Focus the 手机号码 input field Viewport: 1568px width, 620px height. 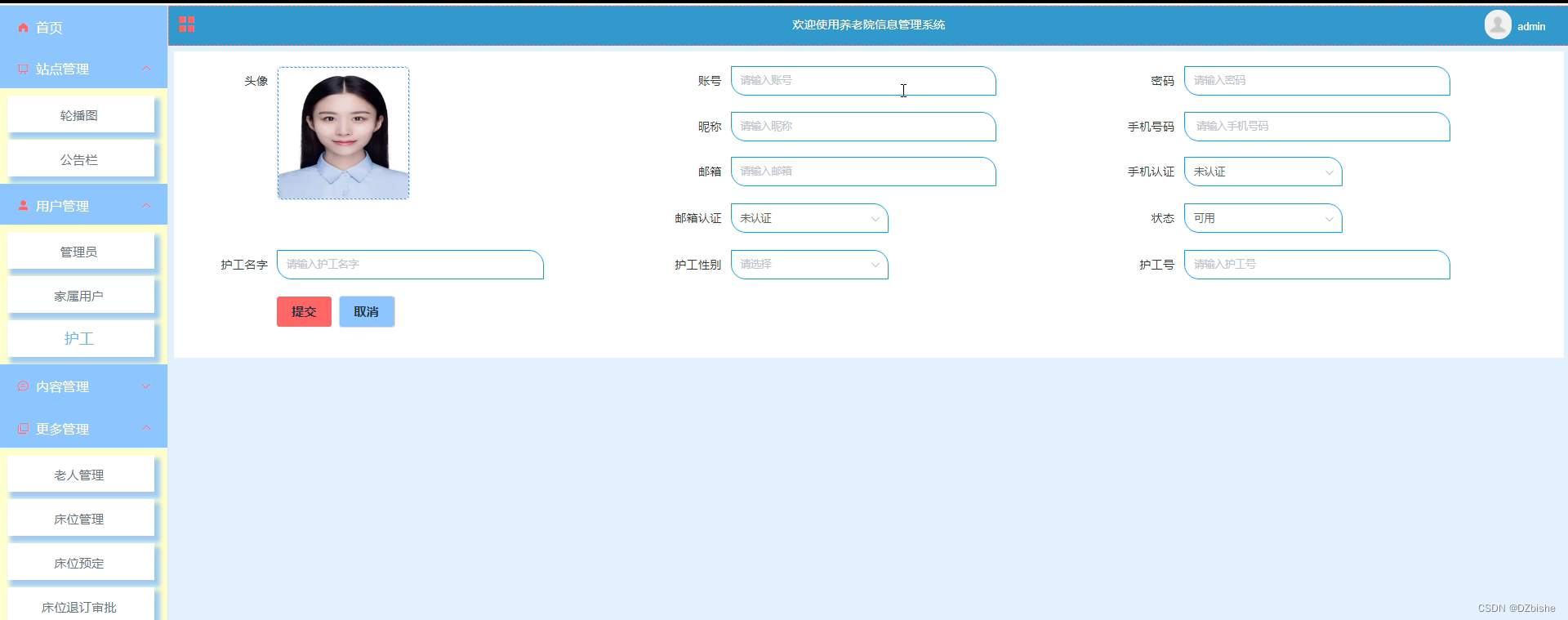[x=1316, y=127]
